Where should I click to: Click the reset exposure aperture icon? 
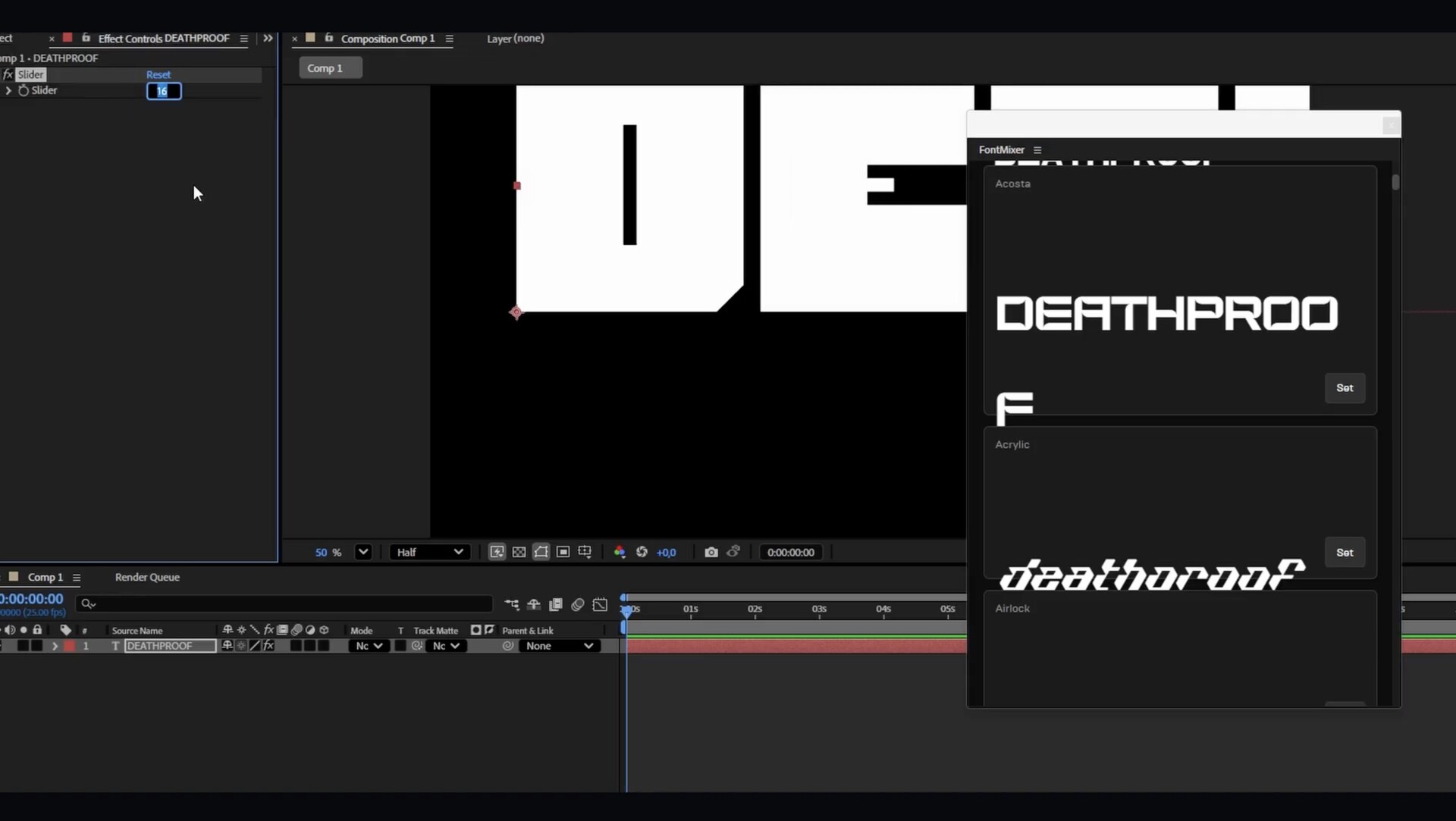coord(642,552)
